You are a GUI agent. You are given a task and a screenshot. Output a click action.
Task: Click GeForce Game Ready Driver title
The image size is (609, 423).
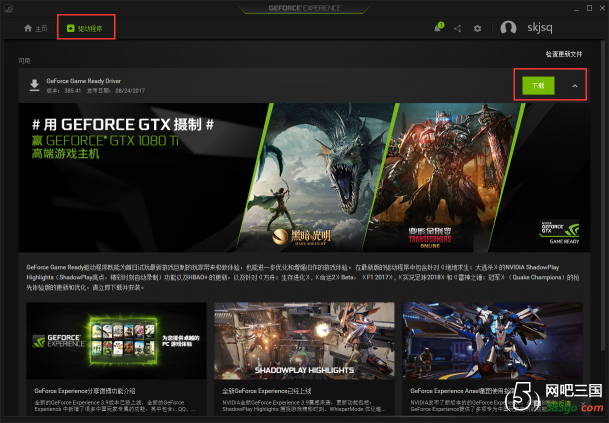(84, 81)
